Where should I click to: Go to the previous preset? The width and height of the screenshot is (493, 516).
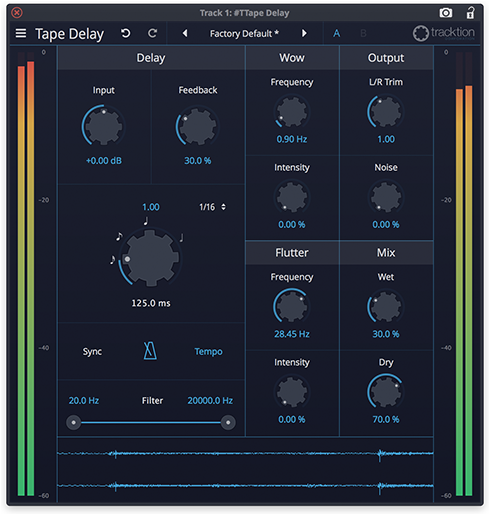tap(185, 33)
